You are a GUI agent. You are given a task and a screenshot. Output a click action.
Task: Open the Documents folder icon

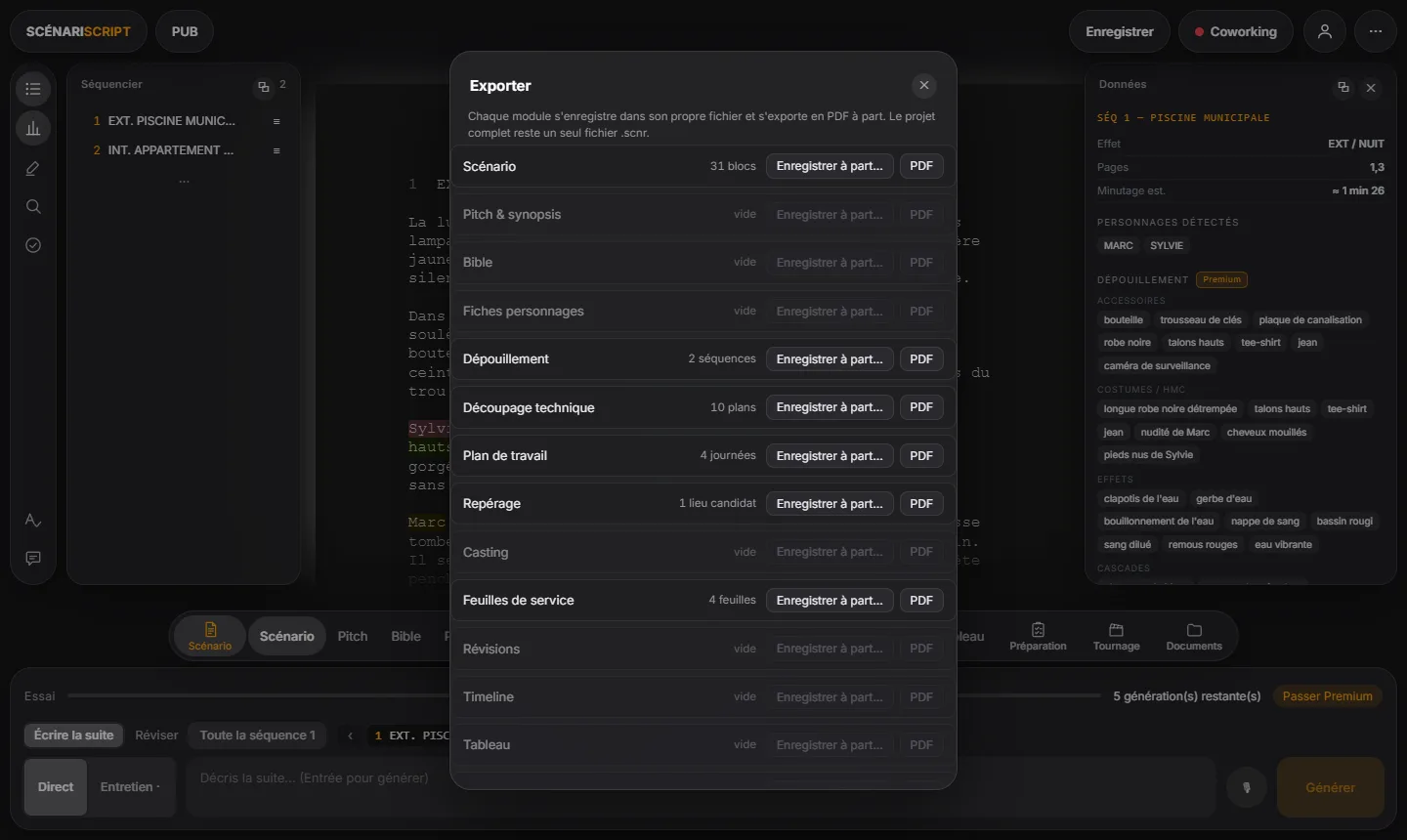tap(1194, 636)
